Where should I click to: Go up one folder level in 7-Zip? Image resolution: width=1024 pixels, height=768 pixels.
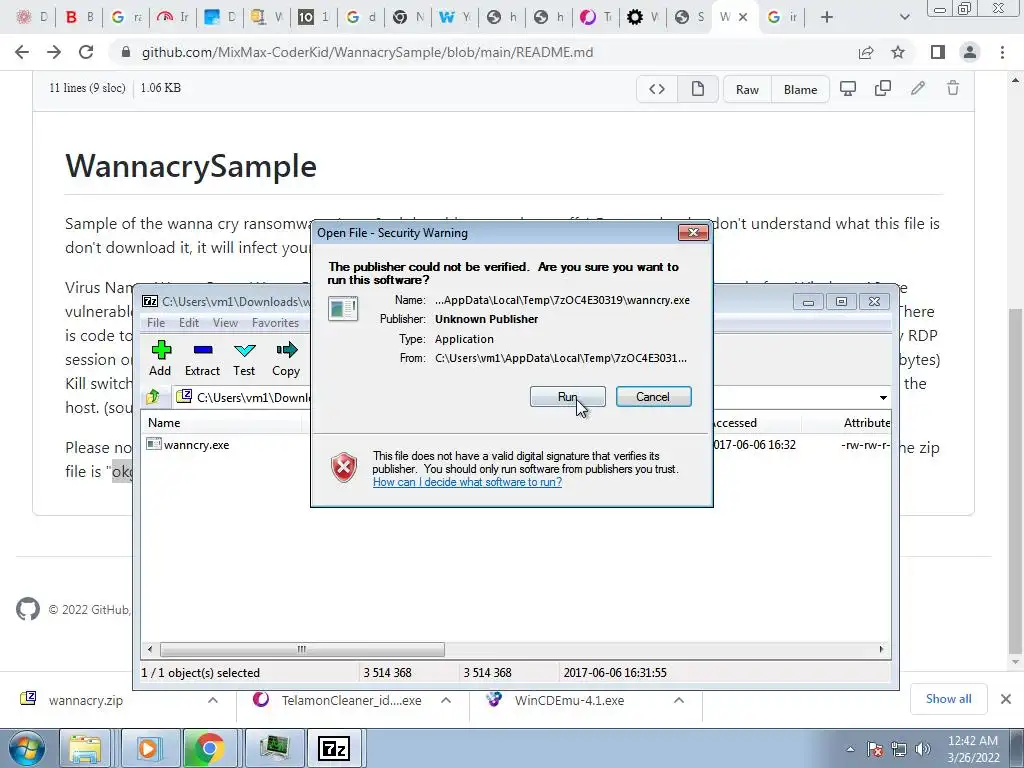pyautogui.click(x=154, y=396)
